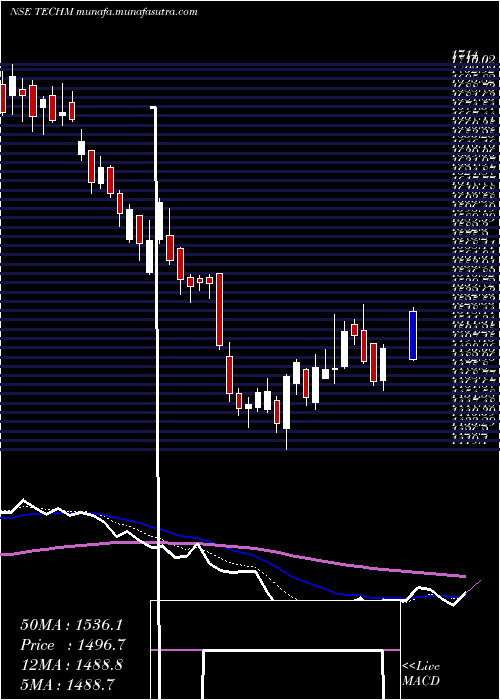Click the 50MA : 1536.1 value
This screenshot has height=700, width=500.
(x=71, y=625)
